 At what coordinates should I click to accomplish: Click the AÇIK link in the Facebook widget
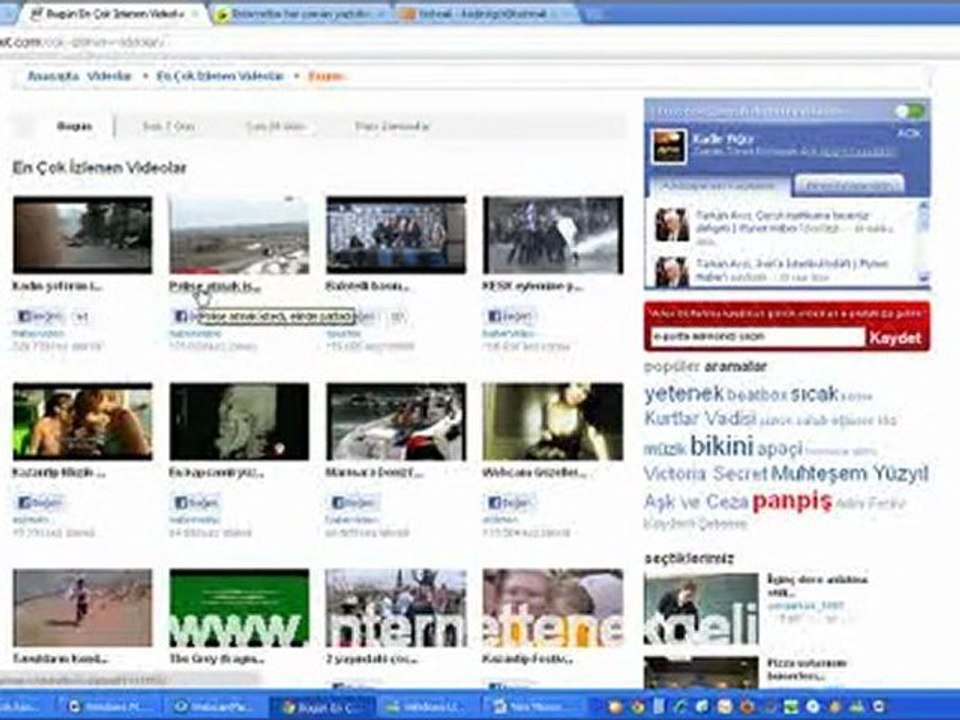(909, 133)
